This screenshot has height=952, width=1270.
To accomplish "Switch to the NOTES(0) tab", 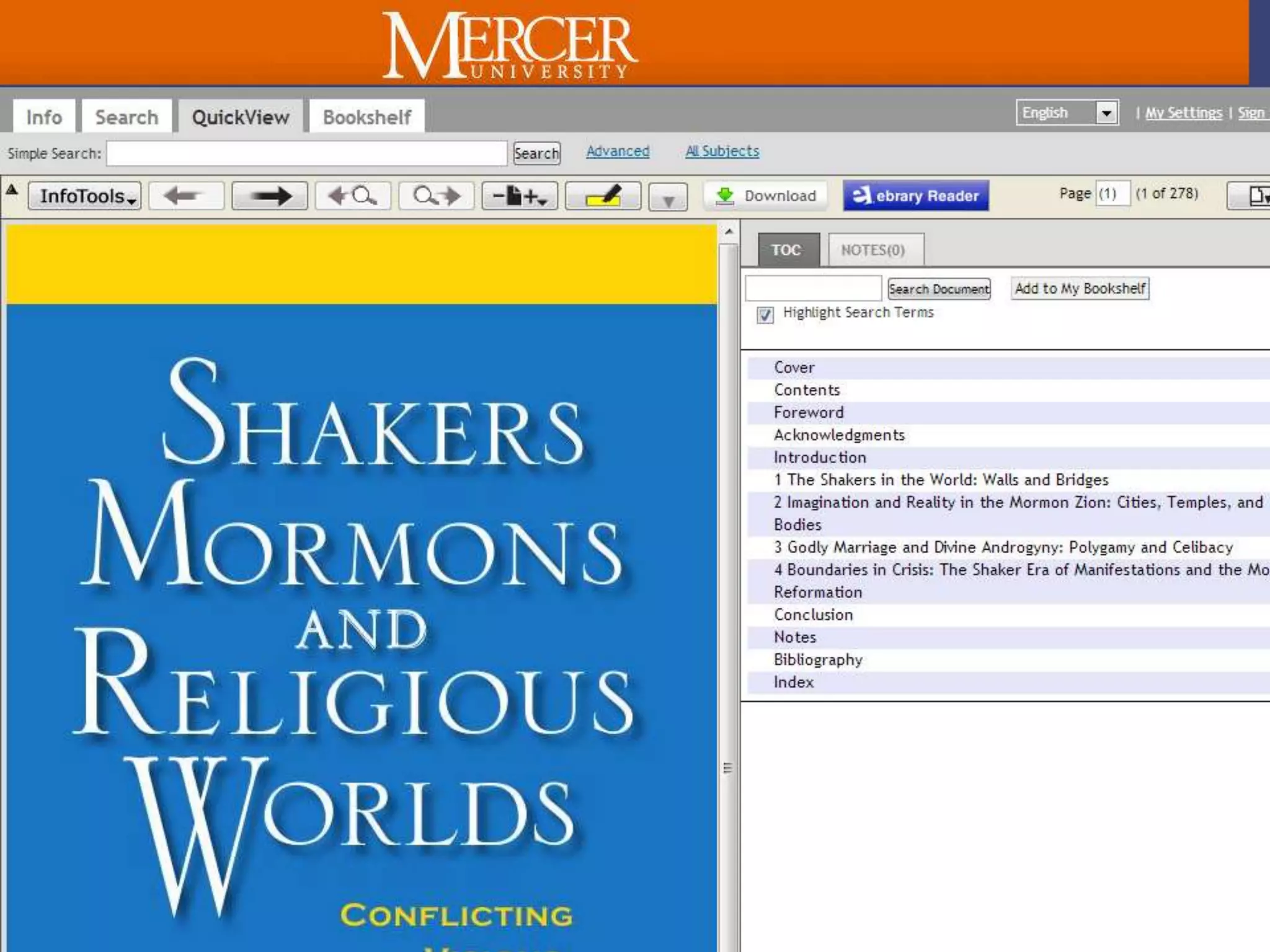I will [x=874, y=250].
